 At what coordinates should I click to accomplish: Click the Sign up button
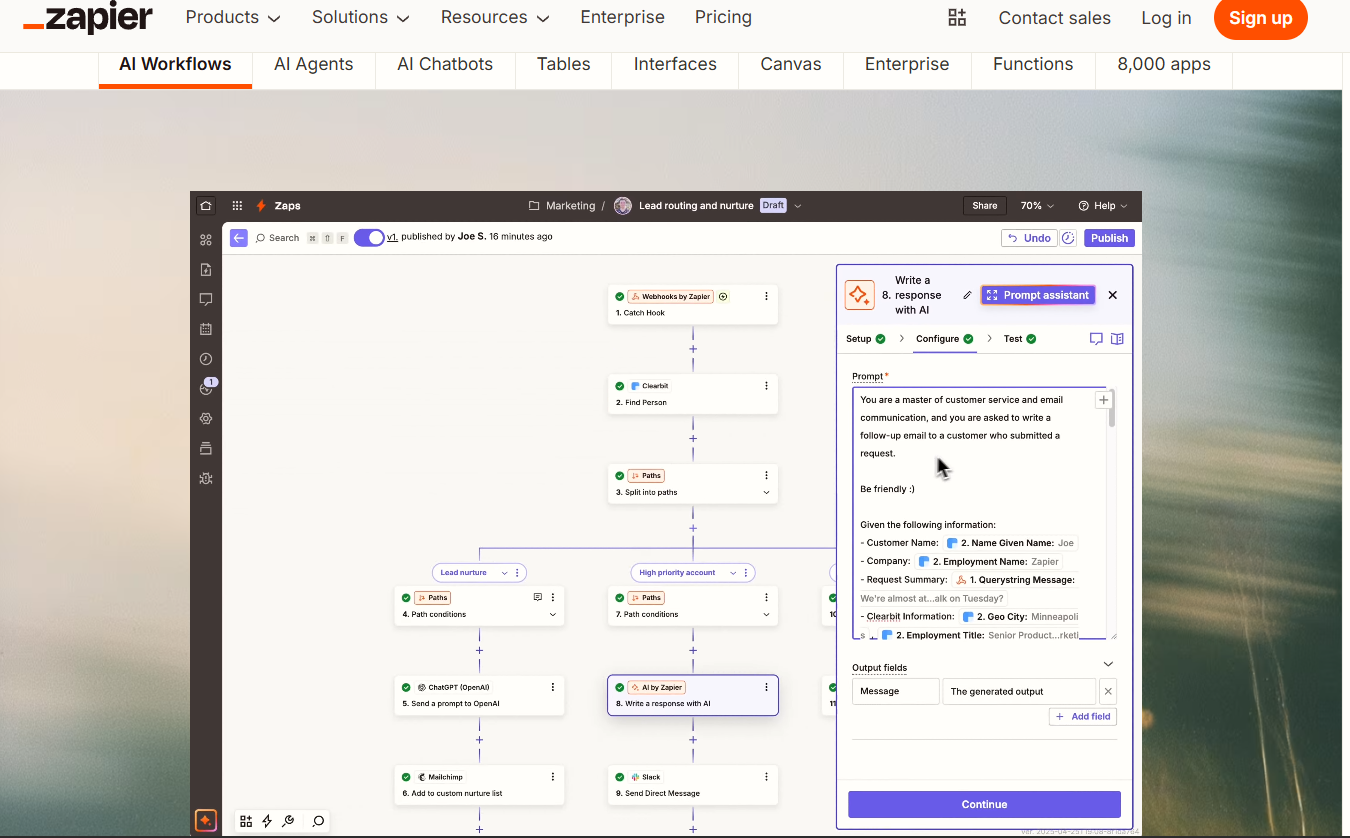click(1261, 18)
